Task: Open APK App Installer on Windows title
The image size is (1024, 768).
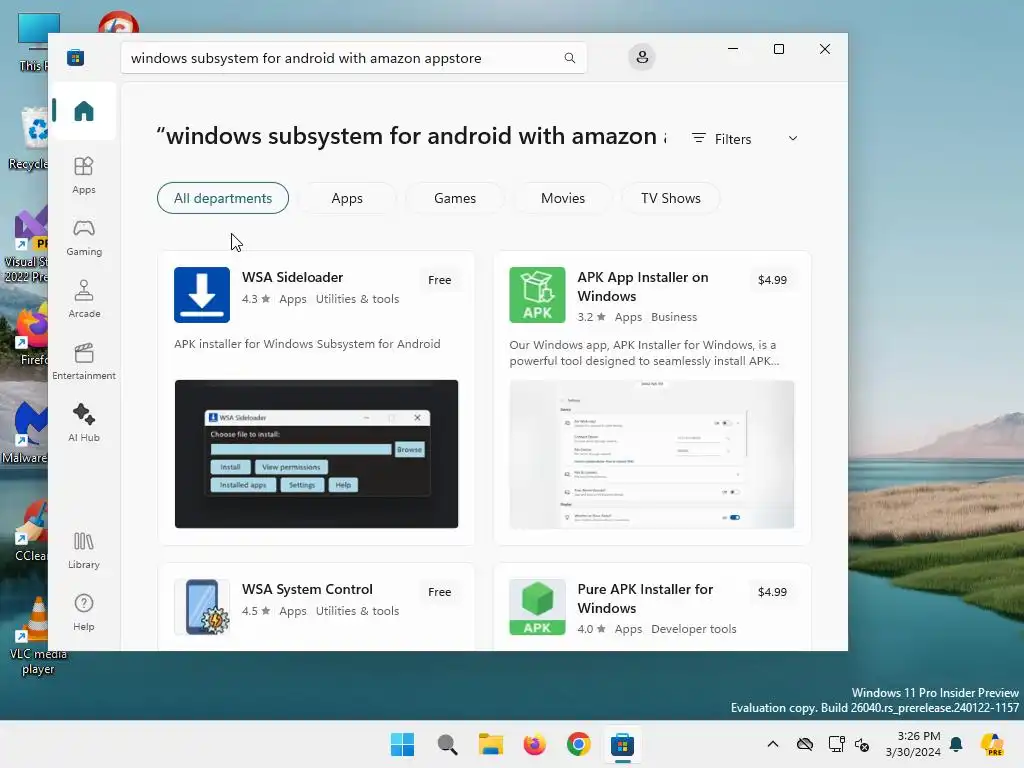Action: (x=643, y=286)
